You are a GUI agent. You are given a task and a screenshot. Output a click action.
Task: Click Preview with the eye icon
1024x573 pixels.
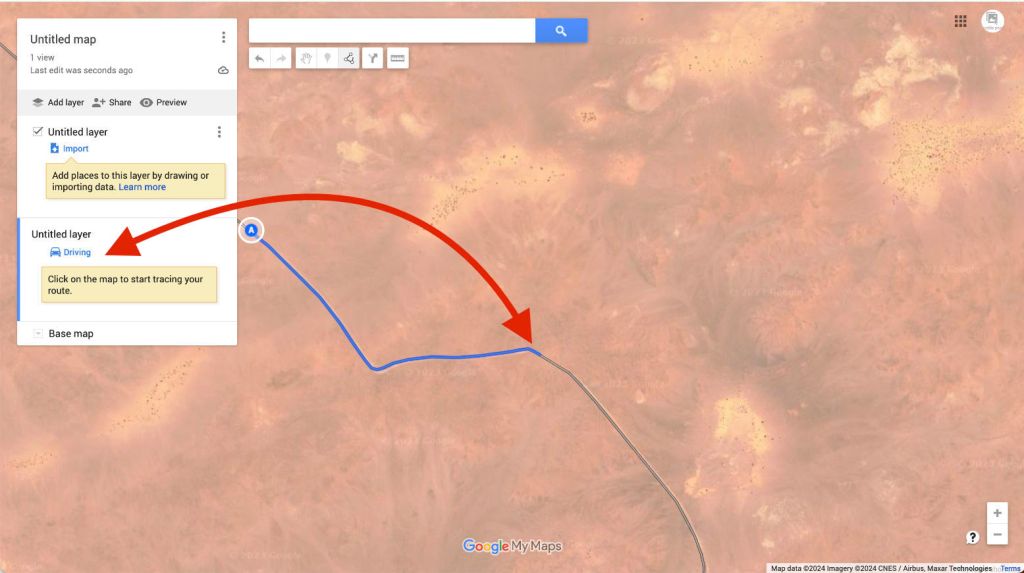tap(163, 103)
